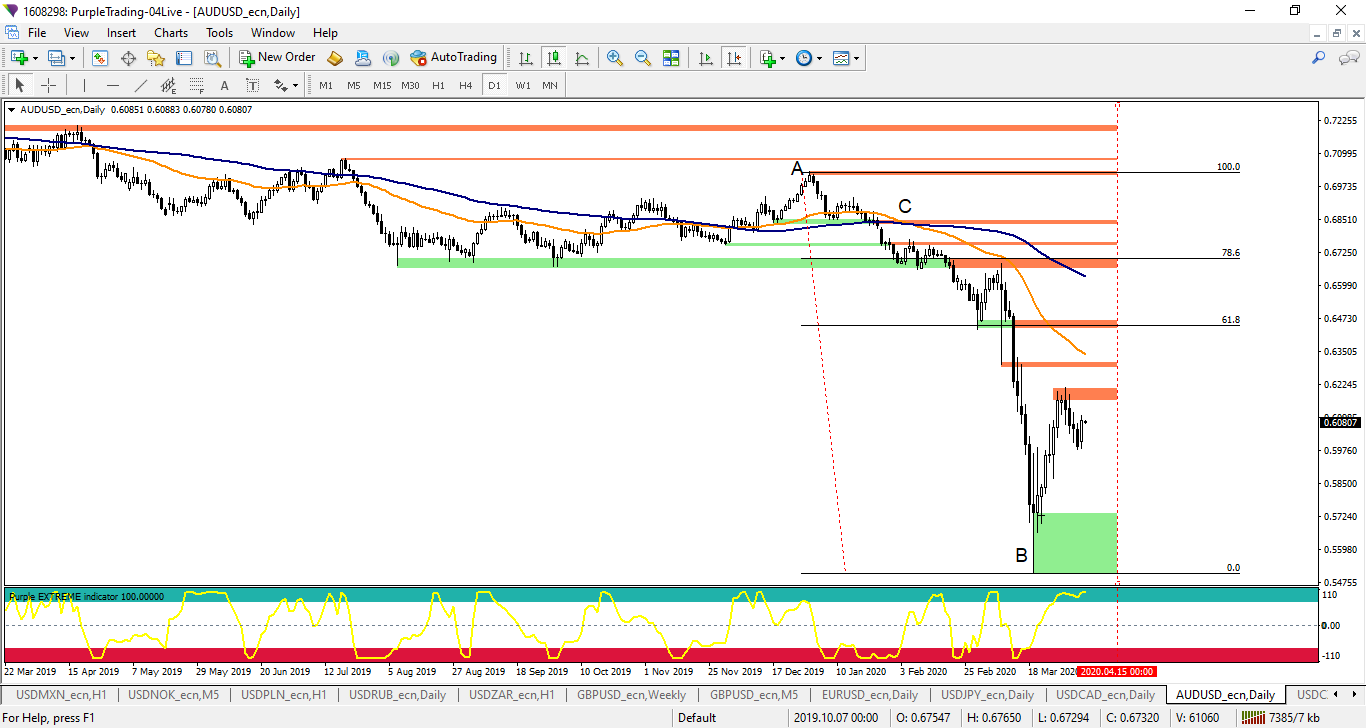
Task: Select the horizontal line tool
Action: (112, 85)
